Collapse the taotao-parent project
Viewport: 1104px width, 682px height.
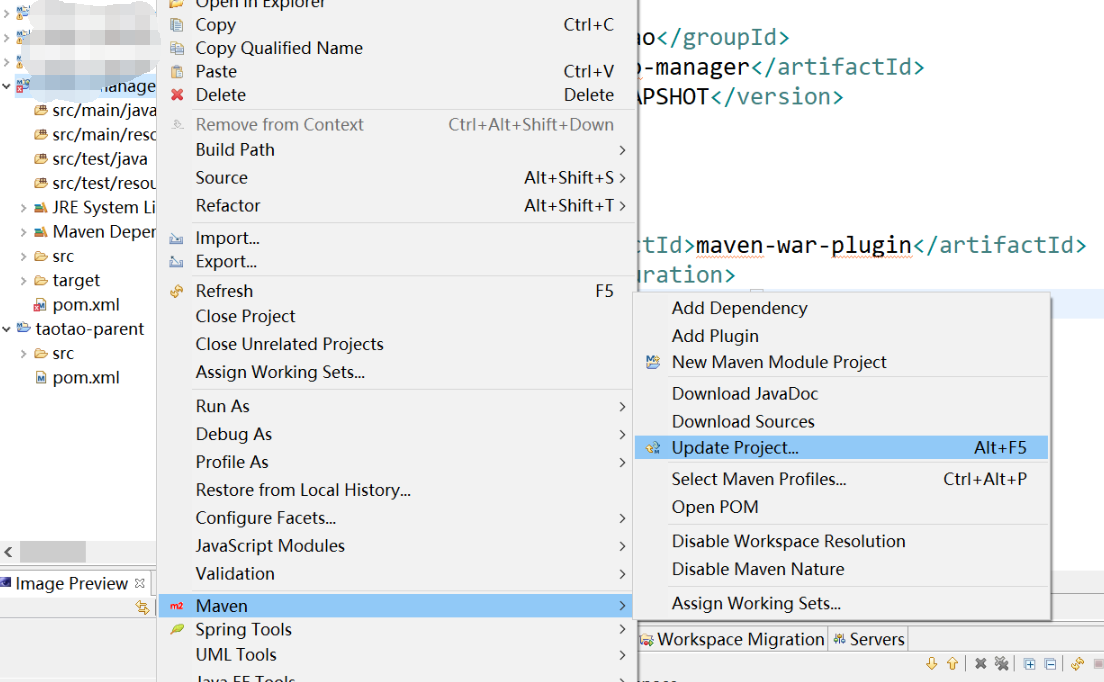(6, 329)
